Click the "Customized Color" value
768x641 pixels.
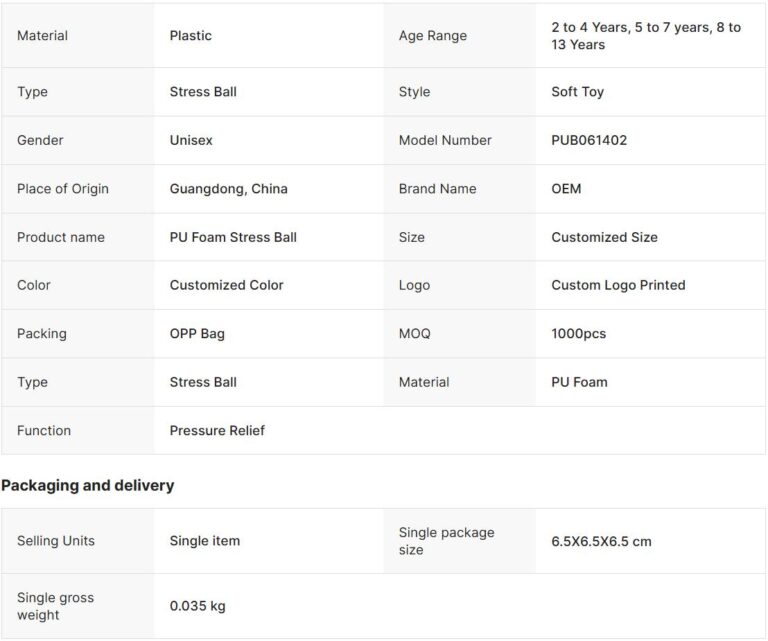coord(227,285)
